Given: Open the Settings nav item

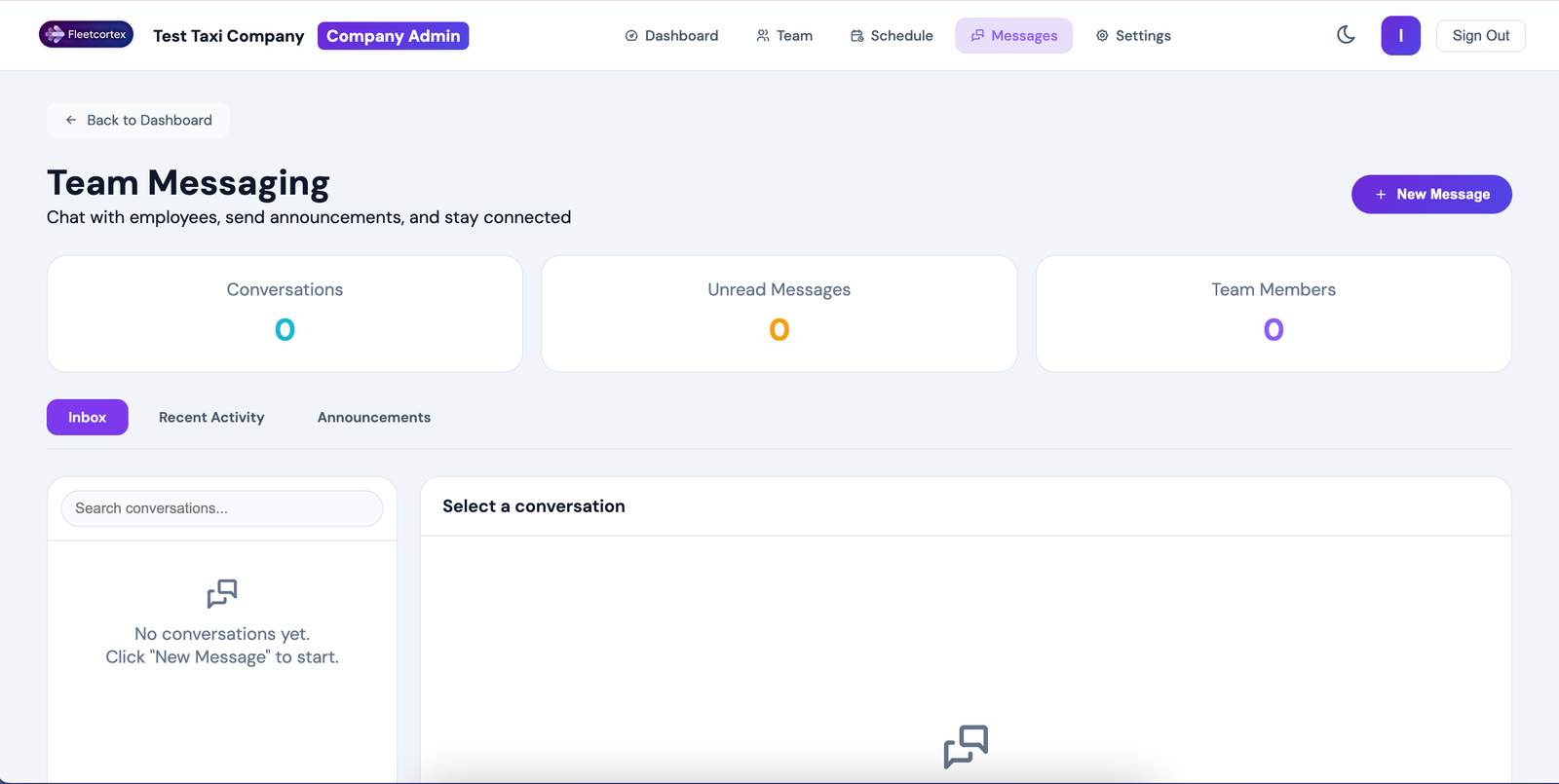Looking at the screenshot, I should tap(1133, 36).
